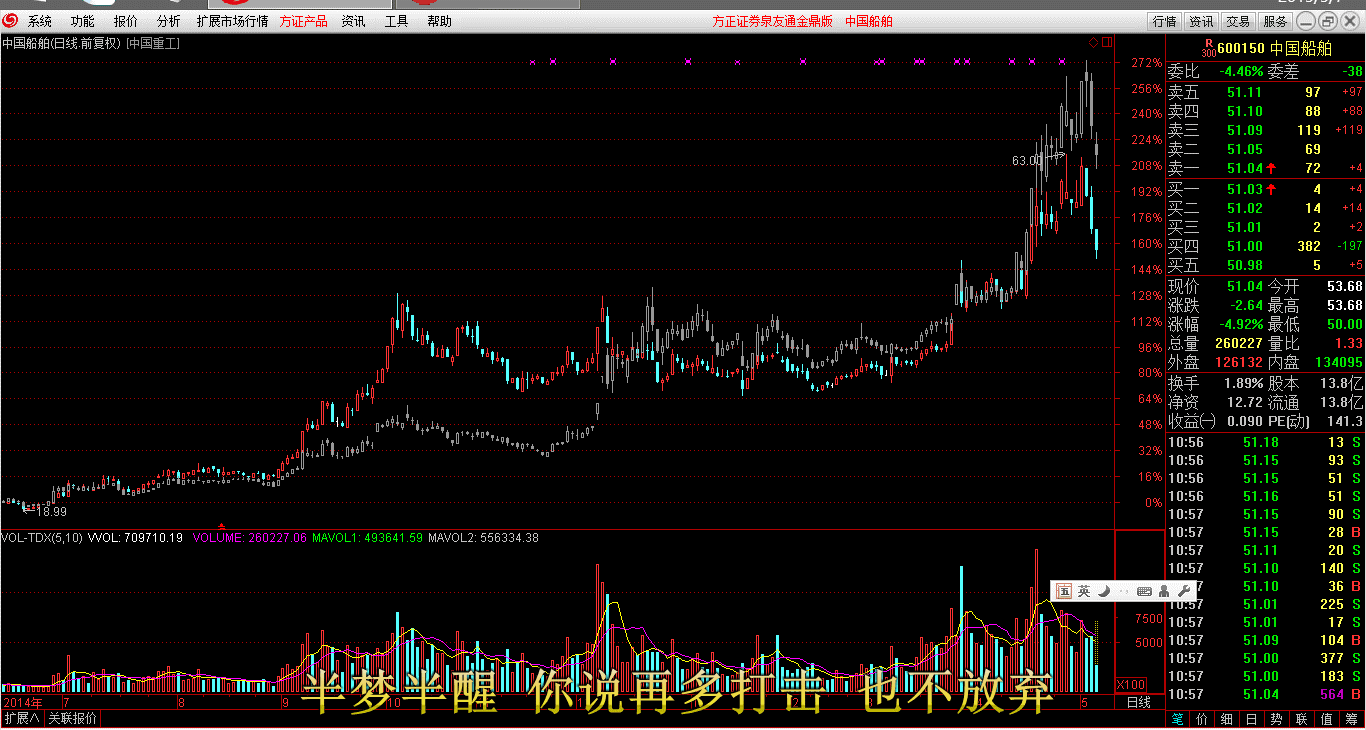Click the 行情 button at top right

tap(1164, 21)
